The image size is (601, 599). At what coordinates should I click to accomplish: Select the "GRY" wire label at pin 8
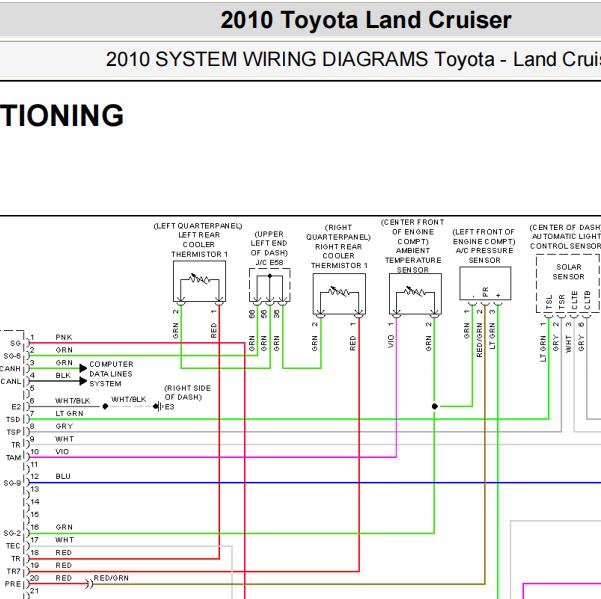64,426
